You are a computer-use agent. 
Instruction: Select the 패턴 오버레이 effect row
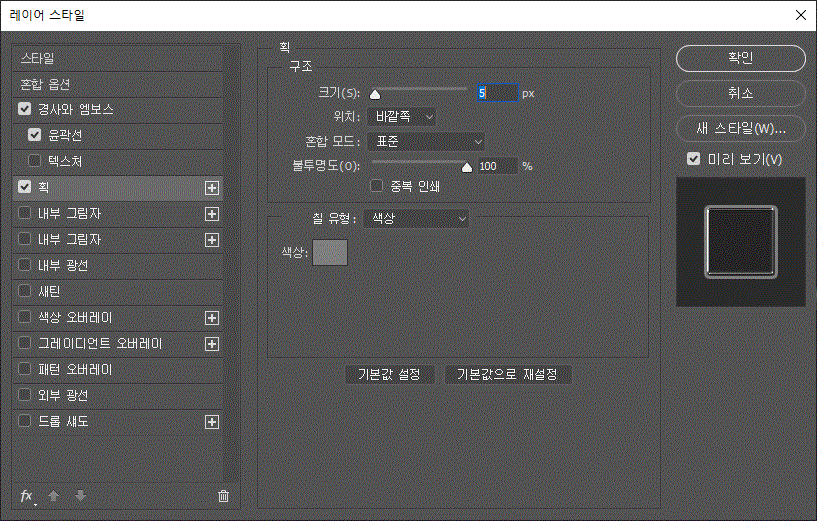[x=118, y=370]
